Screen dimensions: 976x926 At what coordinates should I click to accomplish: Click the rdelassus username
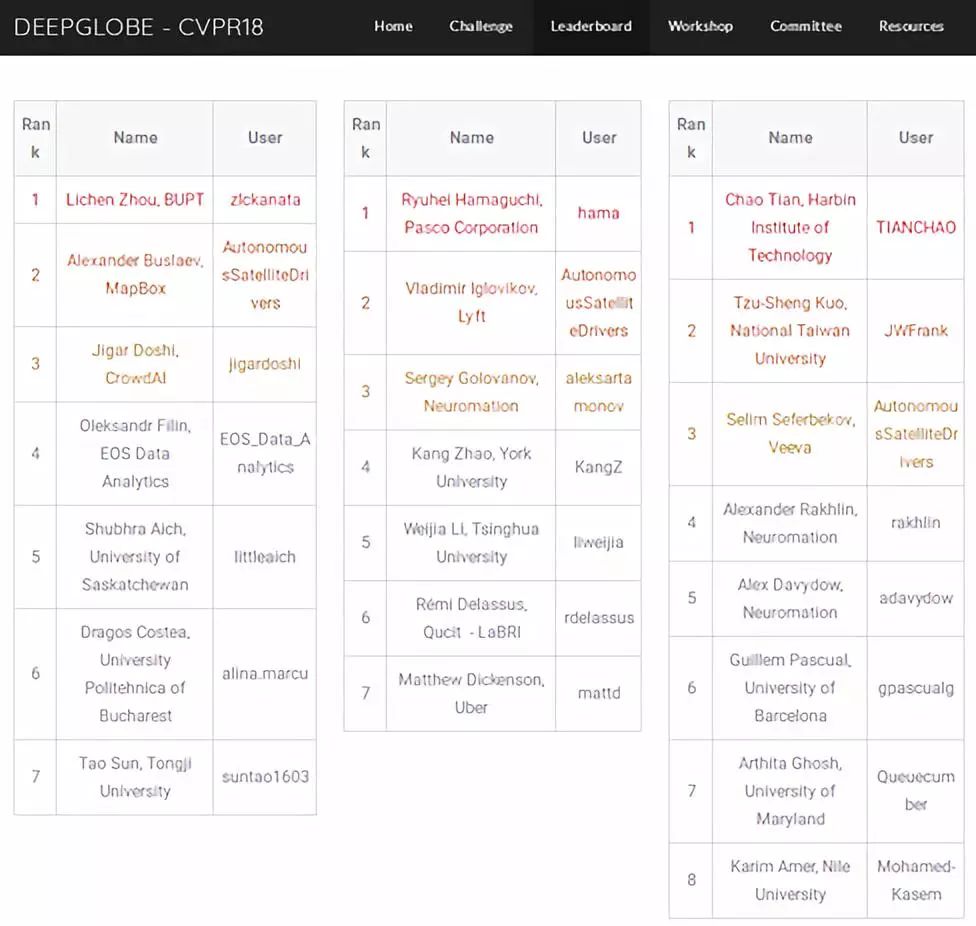pyautogui.click(x=598, y=617)
